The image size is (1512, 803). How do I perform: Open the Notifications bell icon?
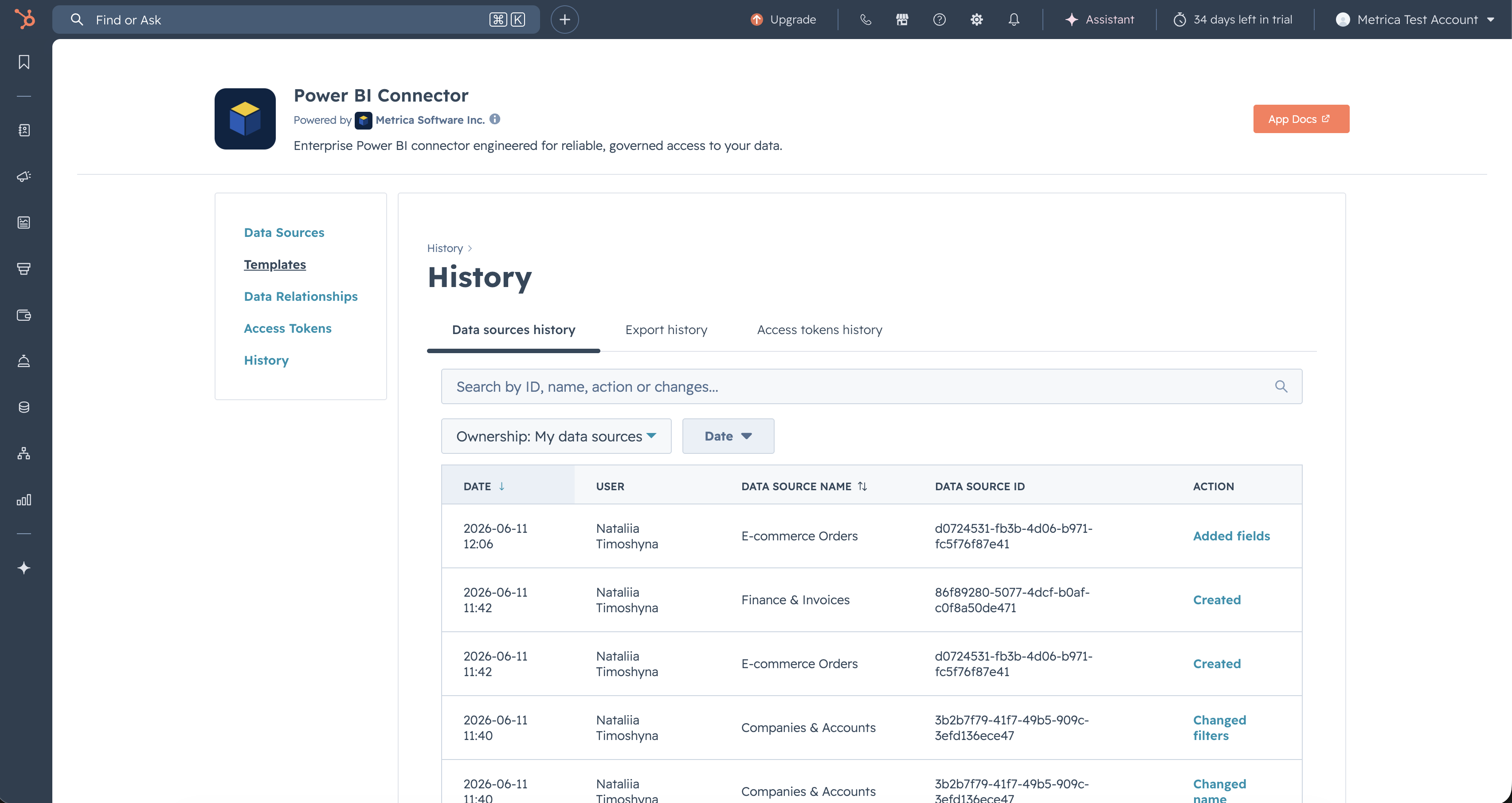tap(1014, 20)
